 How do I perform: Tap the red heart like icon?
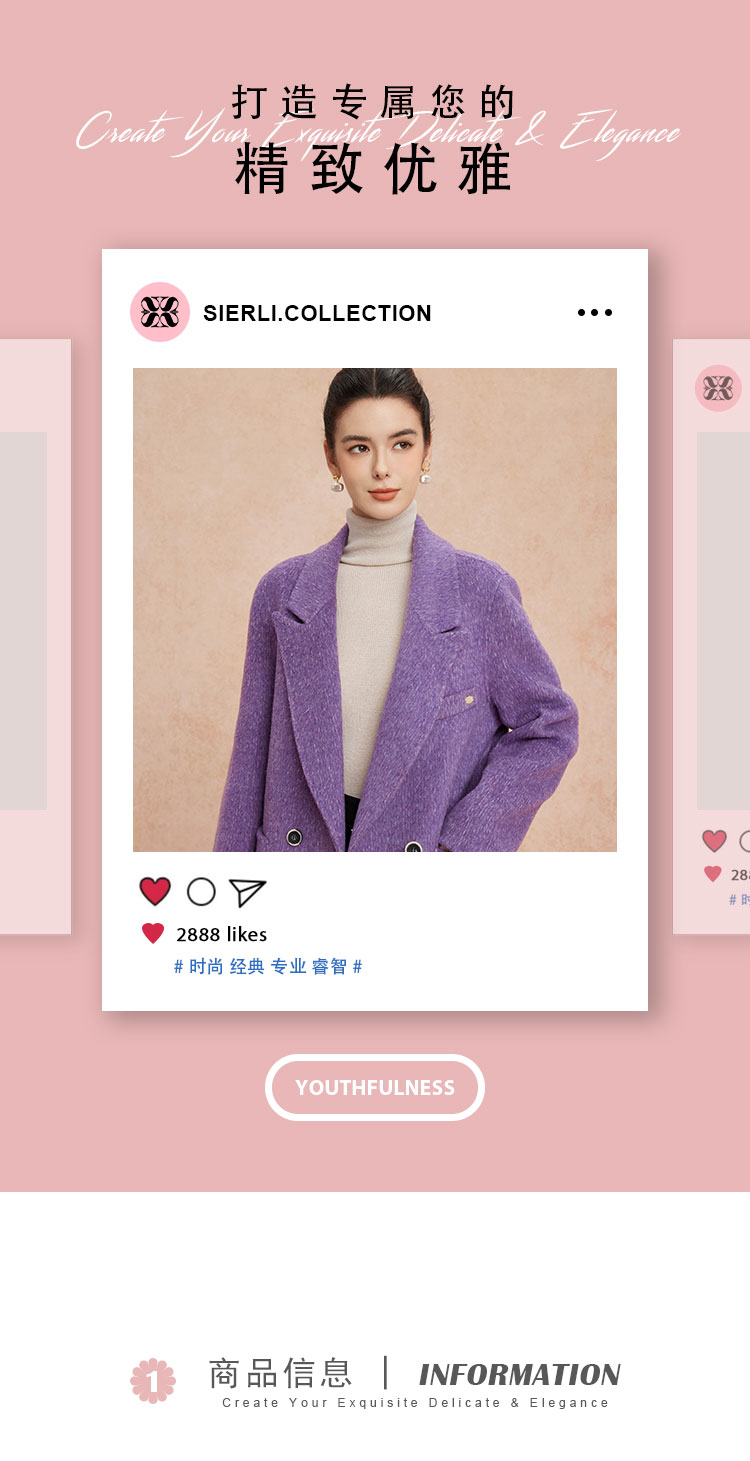point(155,891)
